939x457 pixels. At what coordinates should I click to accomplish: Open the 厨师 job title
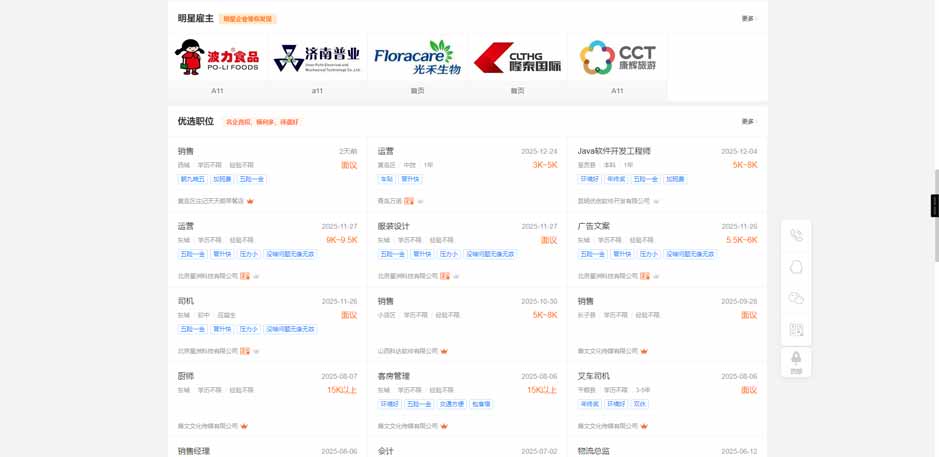click(186, 376)
